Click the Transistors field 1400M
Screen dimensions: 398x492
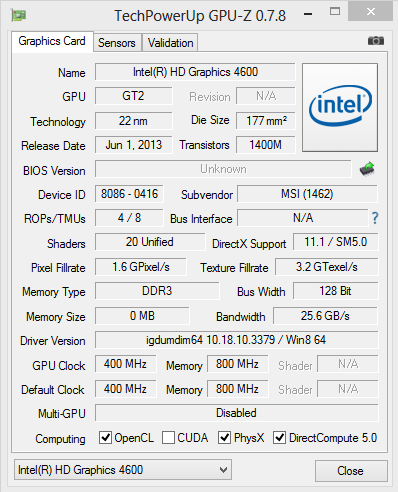266,145
